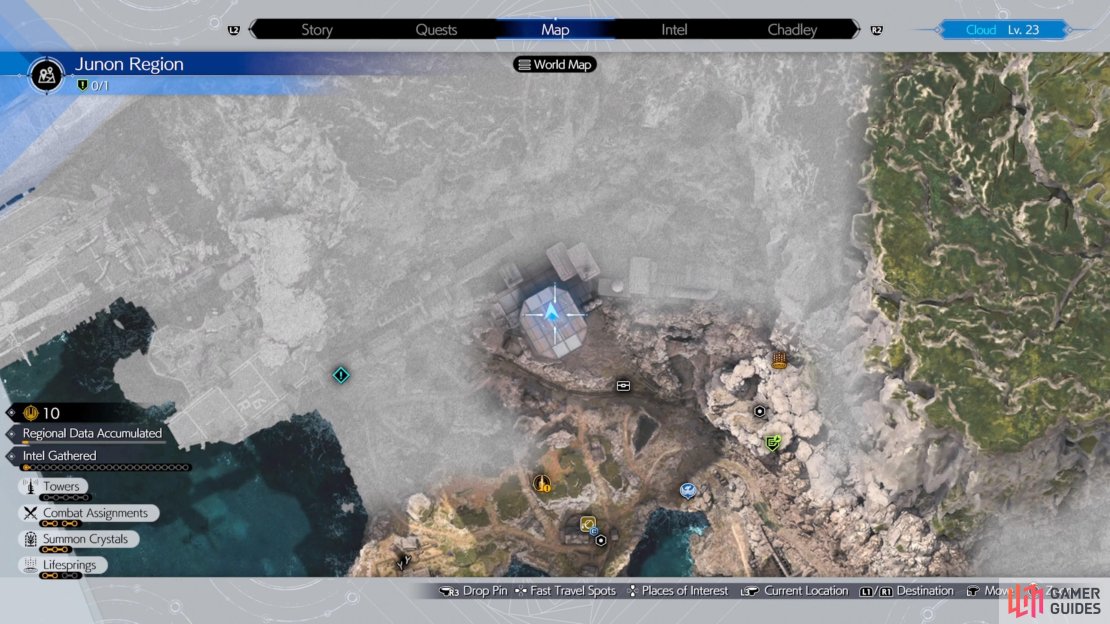Select the treasure chest map icon
Viewport: 1110px width, 624px height.
[623, 385]
